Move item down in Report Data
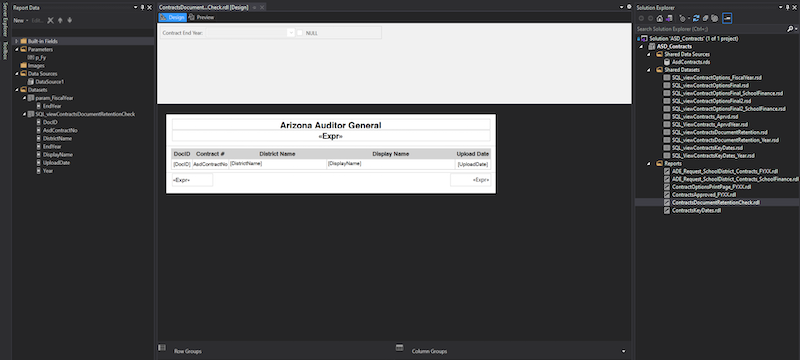The image size is (800, 360). (69, 20)
